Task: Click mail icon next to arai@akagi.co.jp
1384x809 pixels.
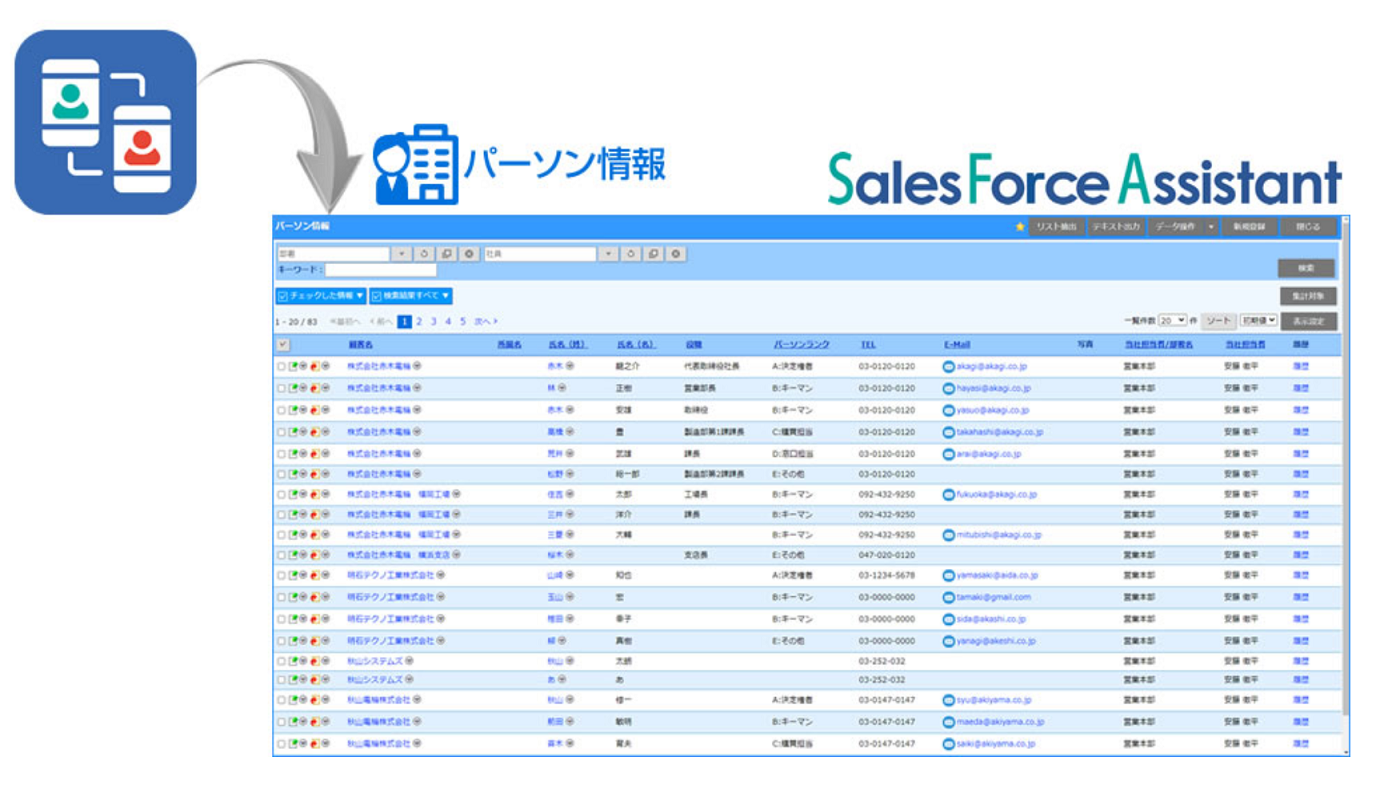Action: coord(948,454)
